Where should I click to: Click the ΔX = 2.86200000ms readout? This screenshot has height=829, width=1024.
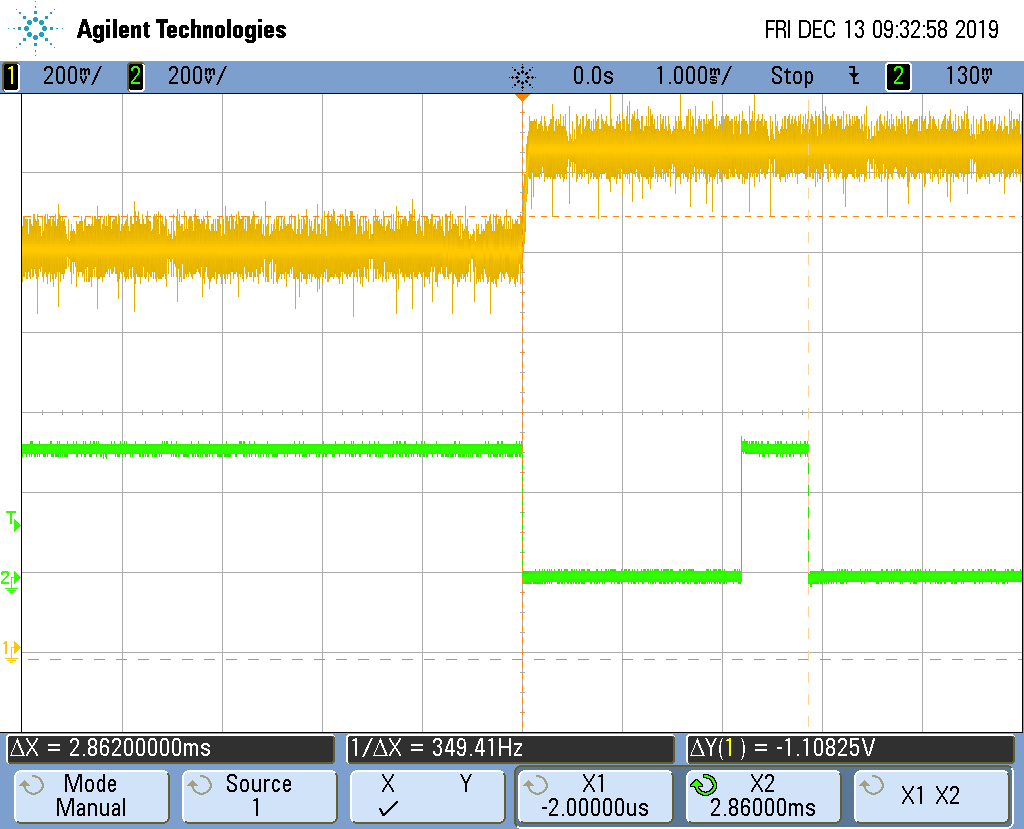click(x=170, y=748)
